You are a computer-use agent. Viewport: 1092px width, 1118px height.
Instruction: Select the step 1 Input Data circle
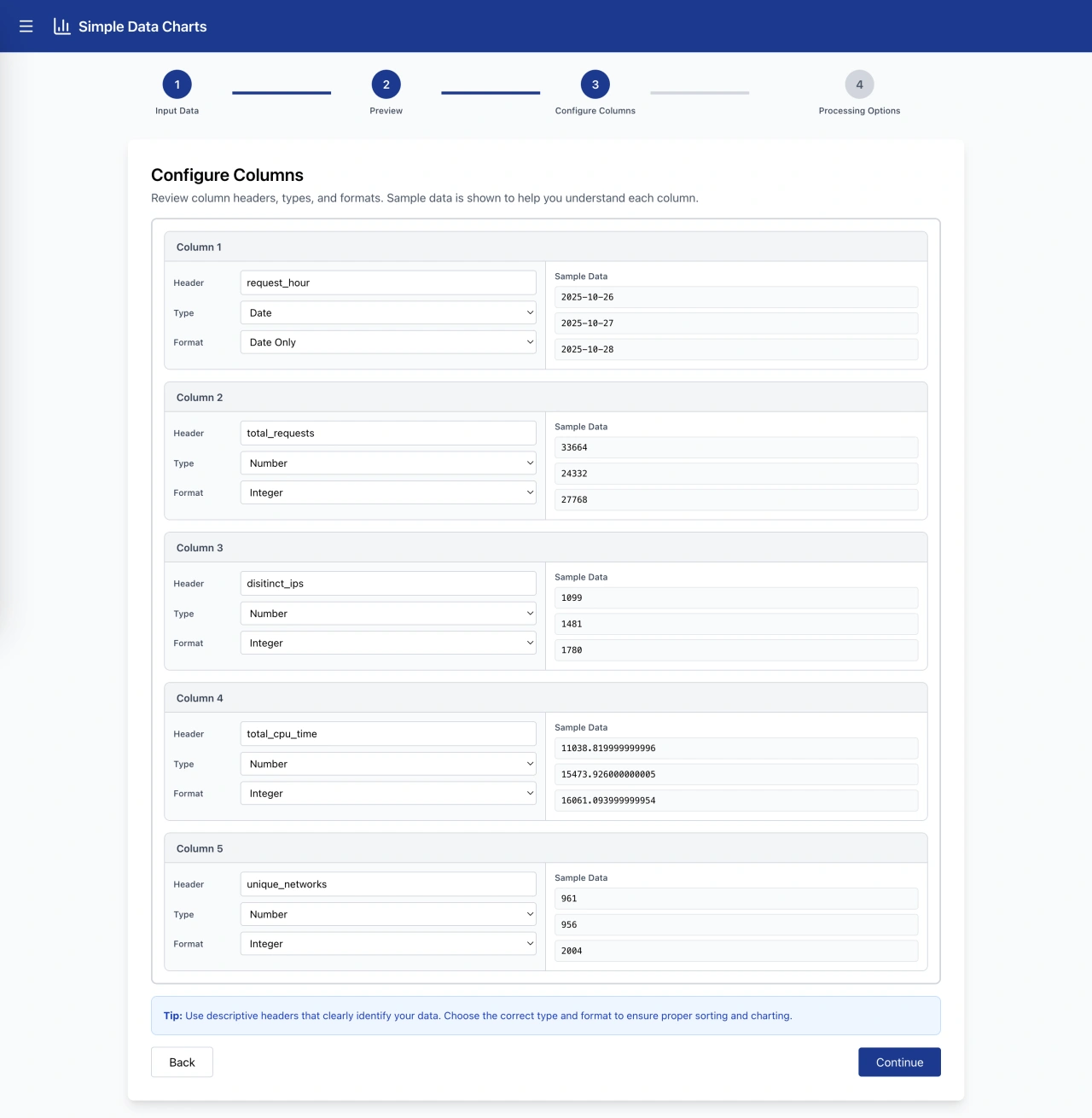[x=177, y=84]
